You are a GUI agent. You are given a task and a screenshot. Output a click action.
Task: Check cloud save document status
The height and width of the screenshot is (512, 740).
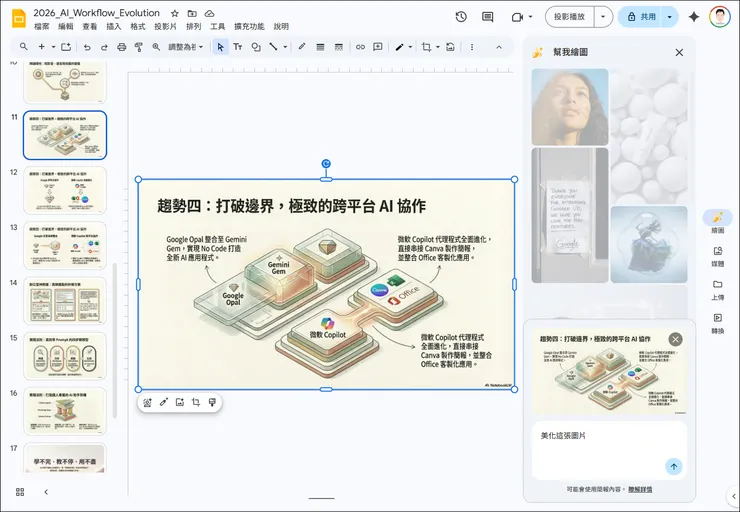pos(210,13)
